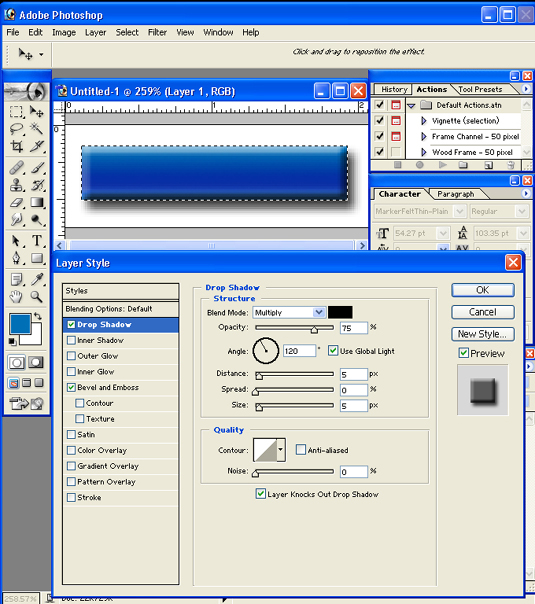The height and width of the screenshot is (604, 535).
Task: Select the Rectangle shape tool
Action: [x=37, y=258]
